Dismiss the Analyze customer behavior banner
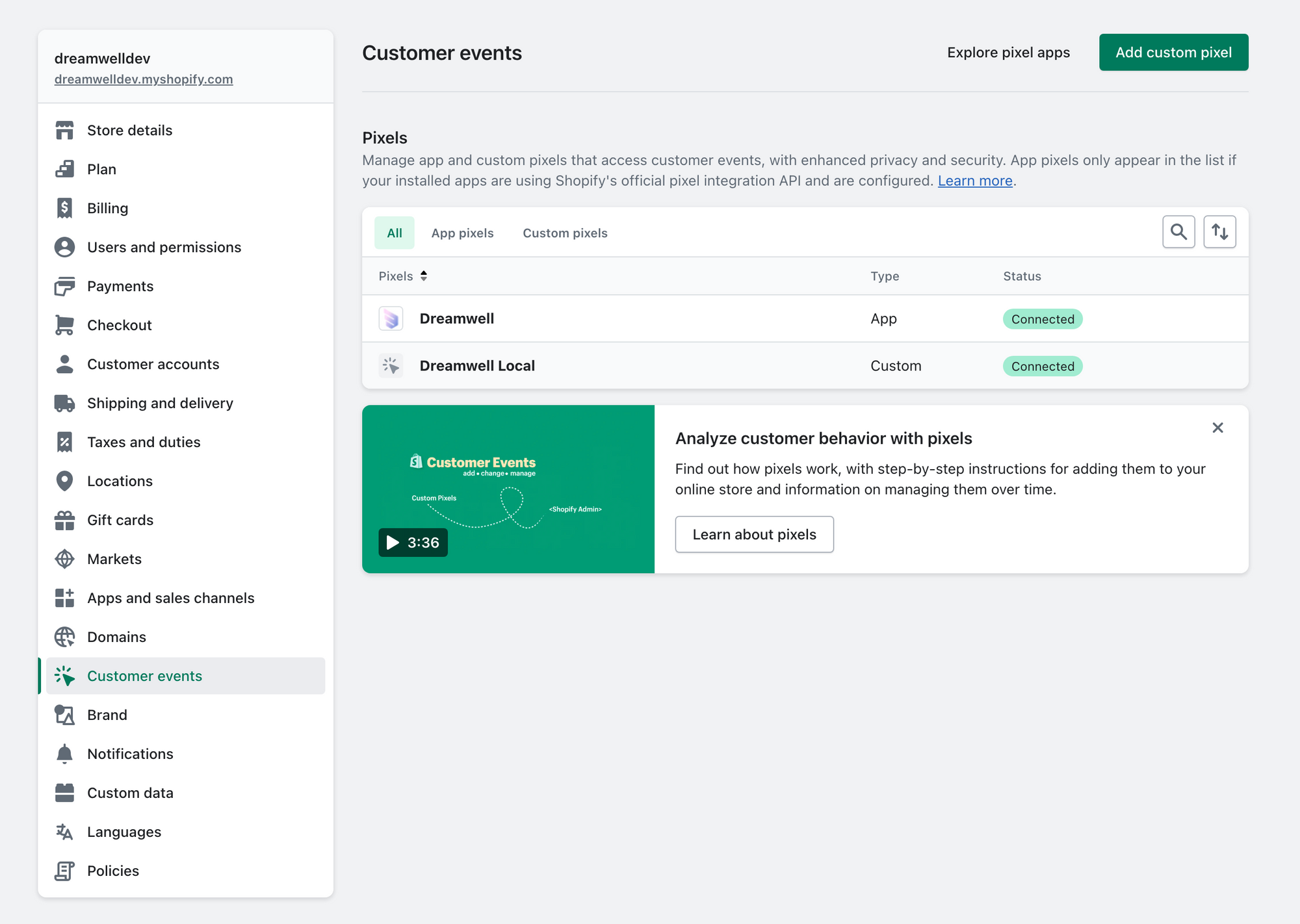 [x=1217, y=428]
